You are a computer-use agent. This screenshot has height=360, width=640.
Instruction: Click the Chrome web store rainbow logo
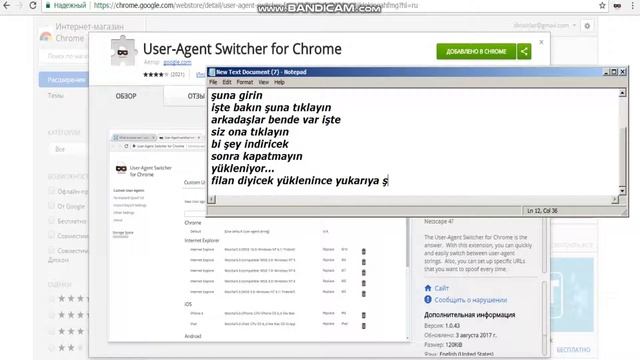click(x=46, y=37)
